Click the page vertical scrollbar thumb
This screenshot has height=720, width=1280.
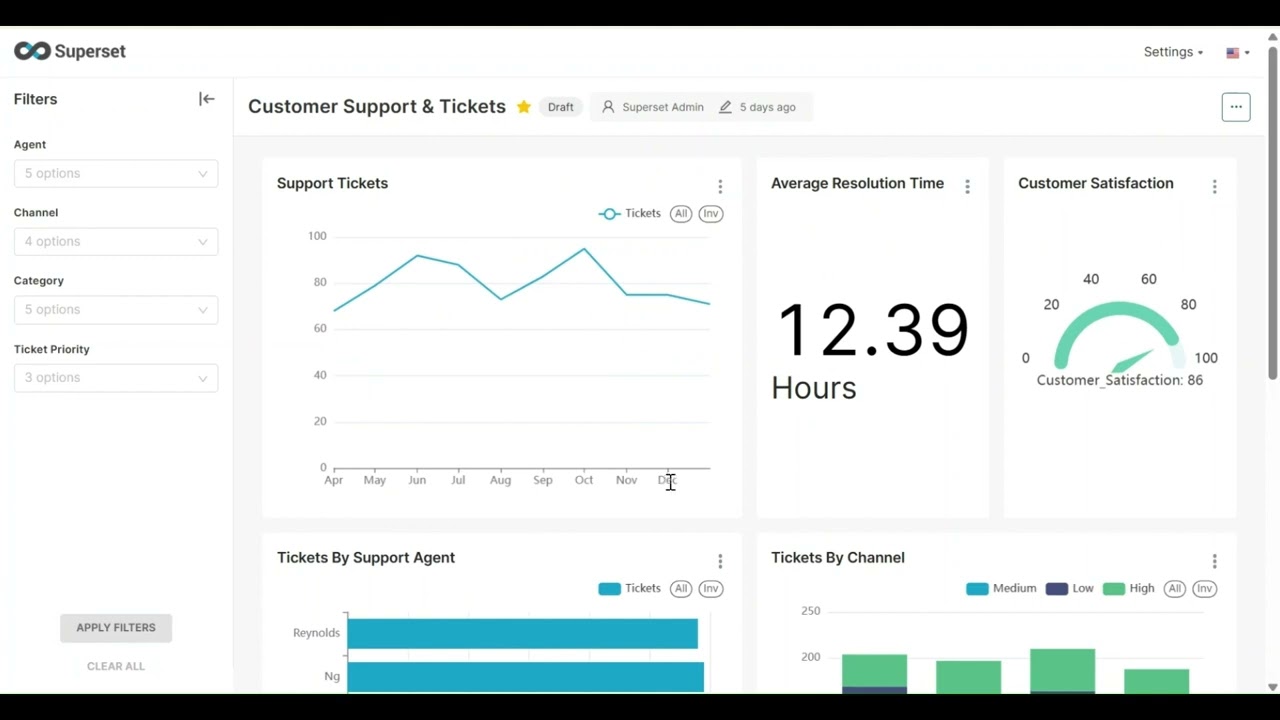(1273, 212)
